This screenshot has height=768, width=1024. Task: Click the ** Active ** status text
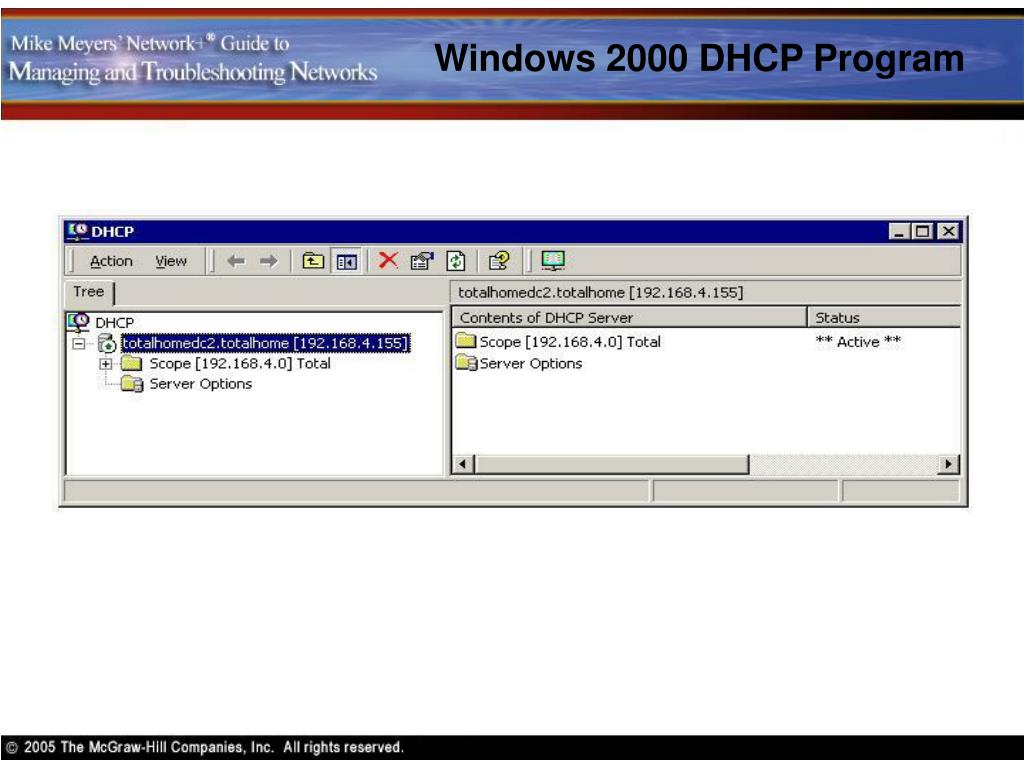coord(858,342)
